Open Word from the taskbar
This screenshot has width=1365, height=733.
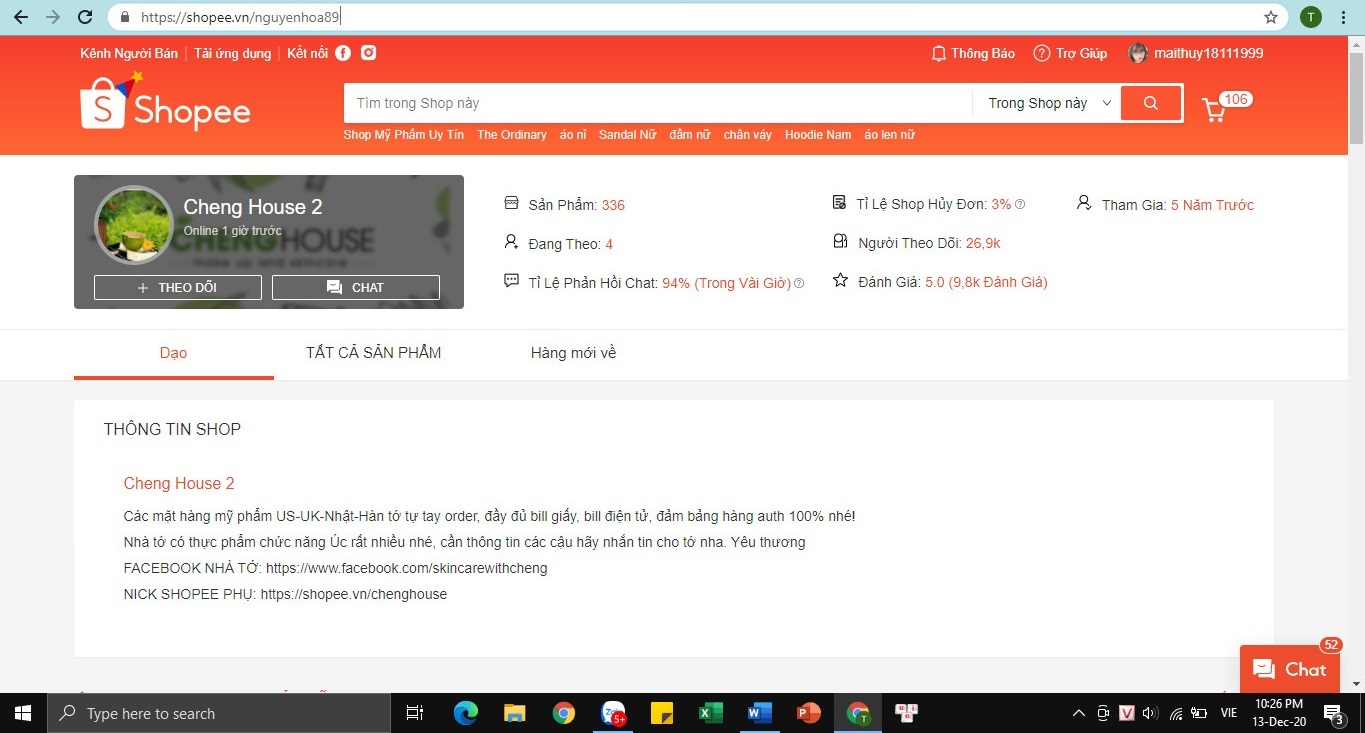(760, 713)
